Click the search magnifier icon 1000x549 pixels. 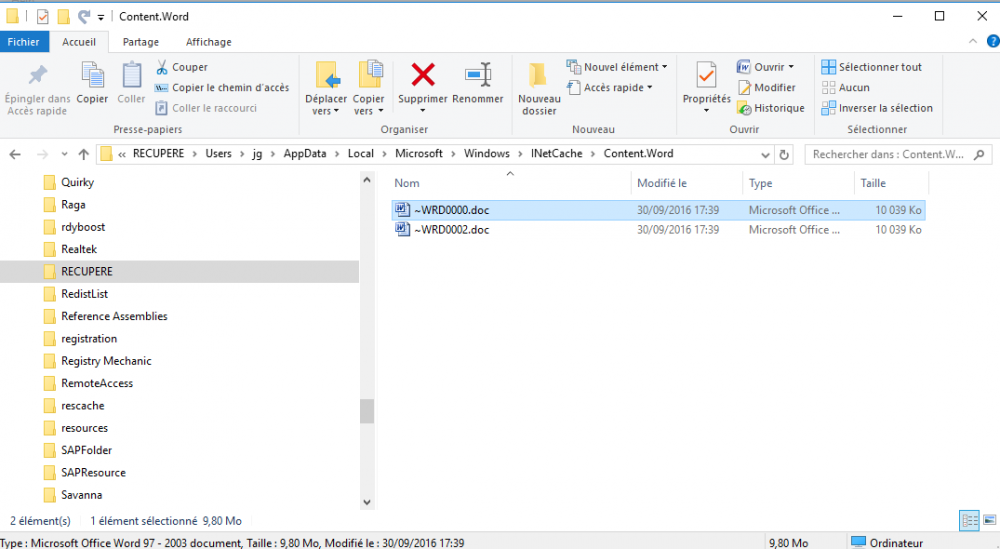979,154
